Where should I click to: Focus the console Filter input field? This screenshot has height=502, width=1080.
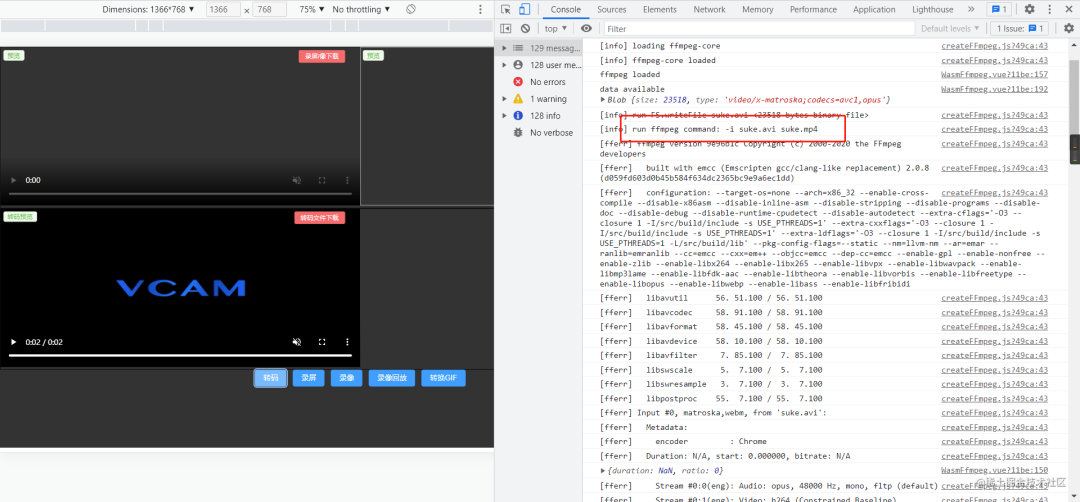click(x=760, y=29)
